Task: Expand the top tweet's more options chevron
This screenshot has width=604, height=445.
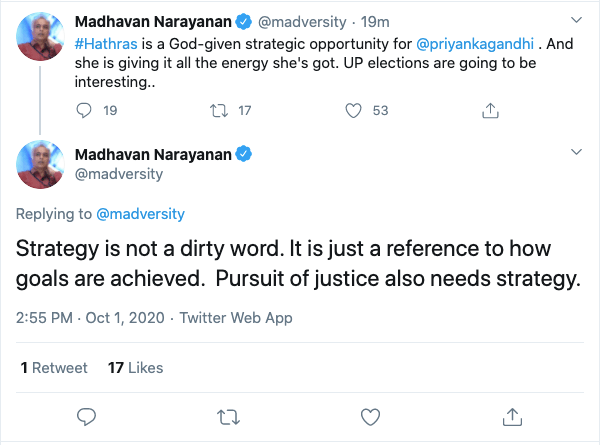Action: (x=575, y=20)
